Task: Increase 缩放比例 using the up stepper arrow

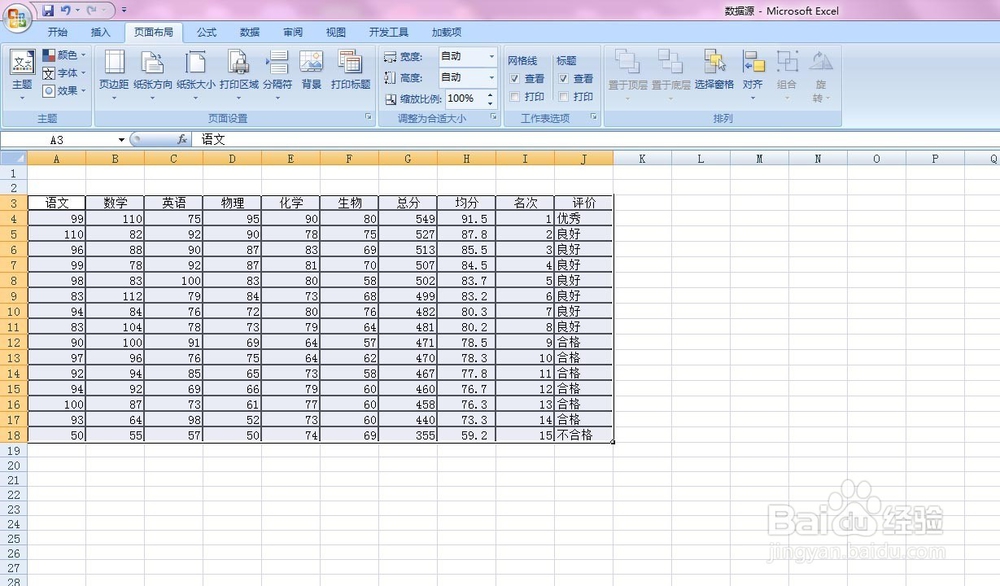Action: 490,94
